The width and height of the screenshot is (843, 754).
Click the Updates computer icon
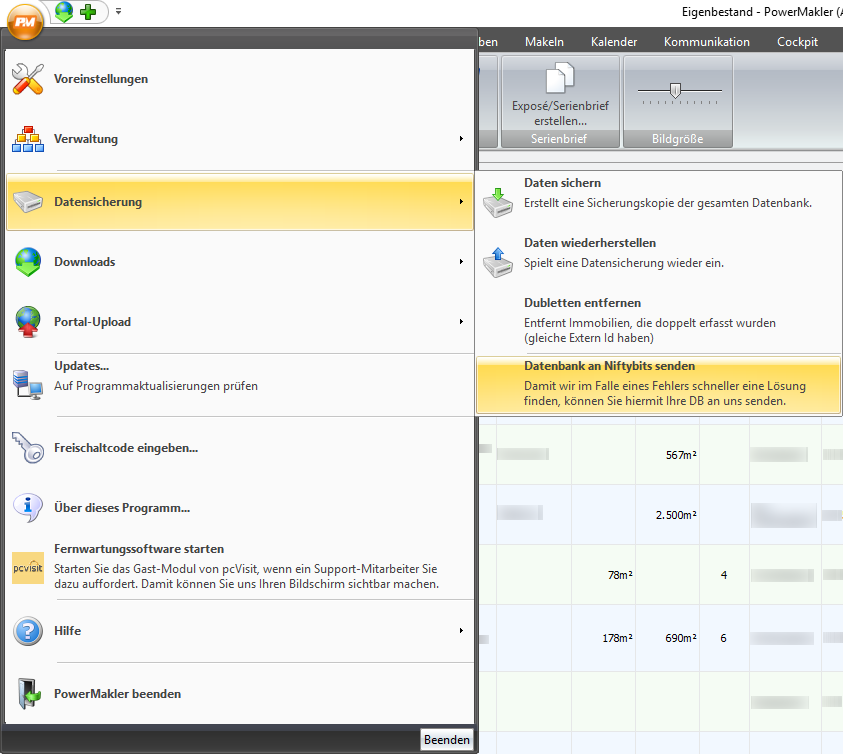[28, 385]
